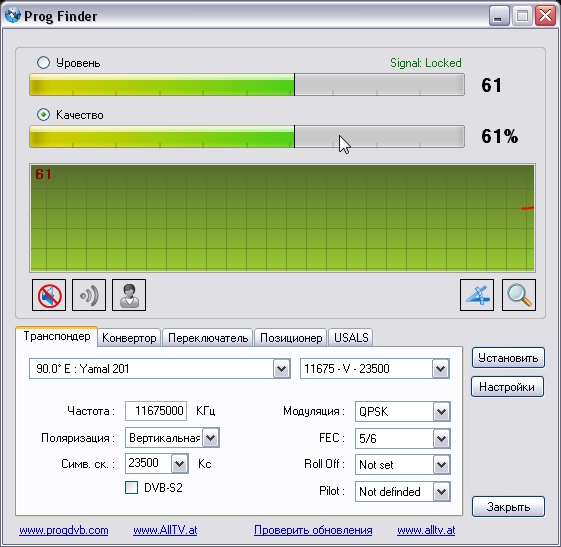Image resolution: width=561 pixels, height=547 pixels.
Task: Click the satellite dish alignment icon
Action: 477,295
